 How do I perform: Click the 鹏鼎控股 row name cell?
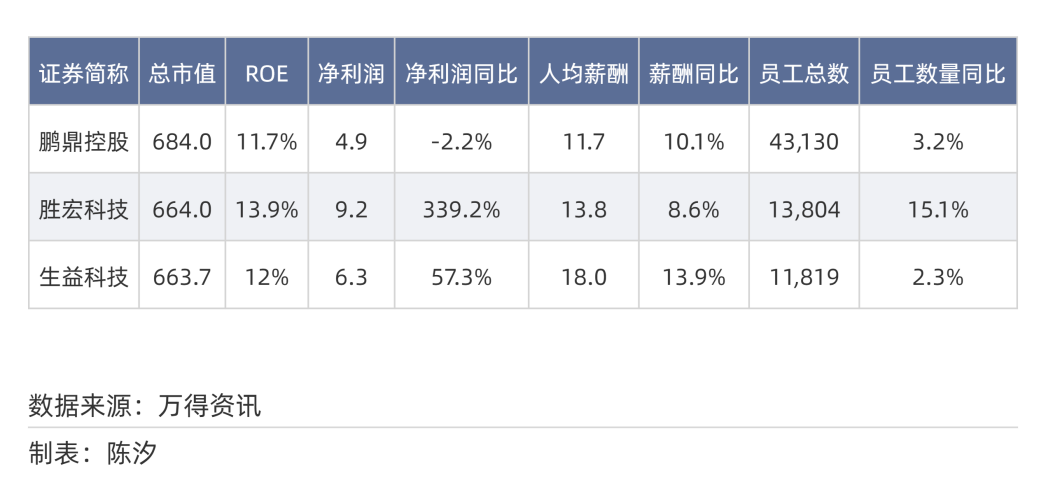(x=84, y=142)
